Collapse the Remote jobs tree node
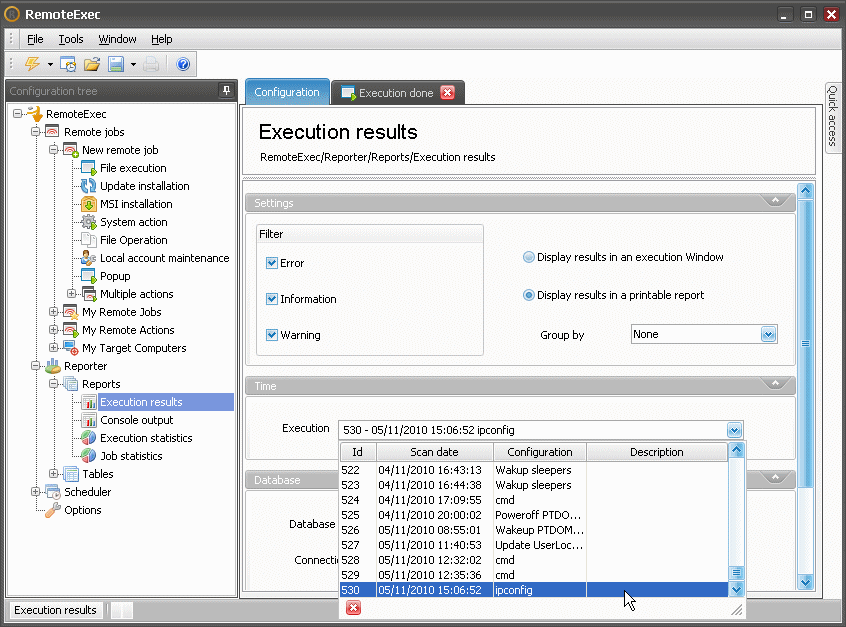Image resolution: width=846 pixels, height=627 pixels. 36,132
